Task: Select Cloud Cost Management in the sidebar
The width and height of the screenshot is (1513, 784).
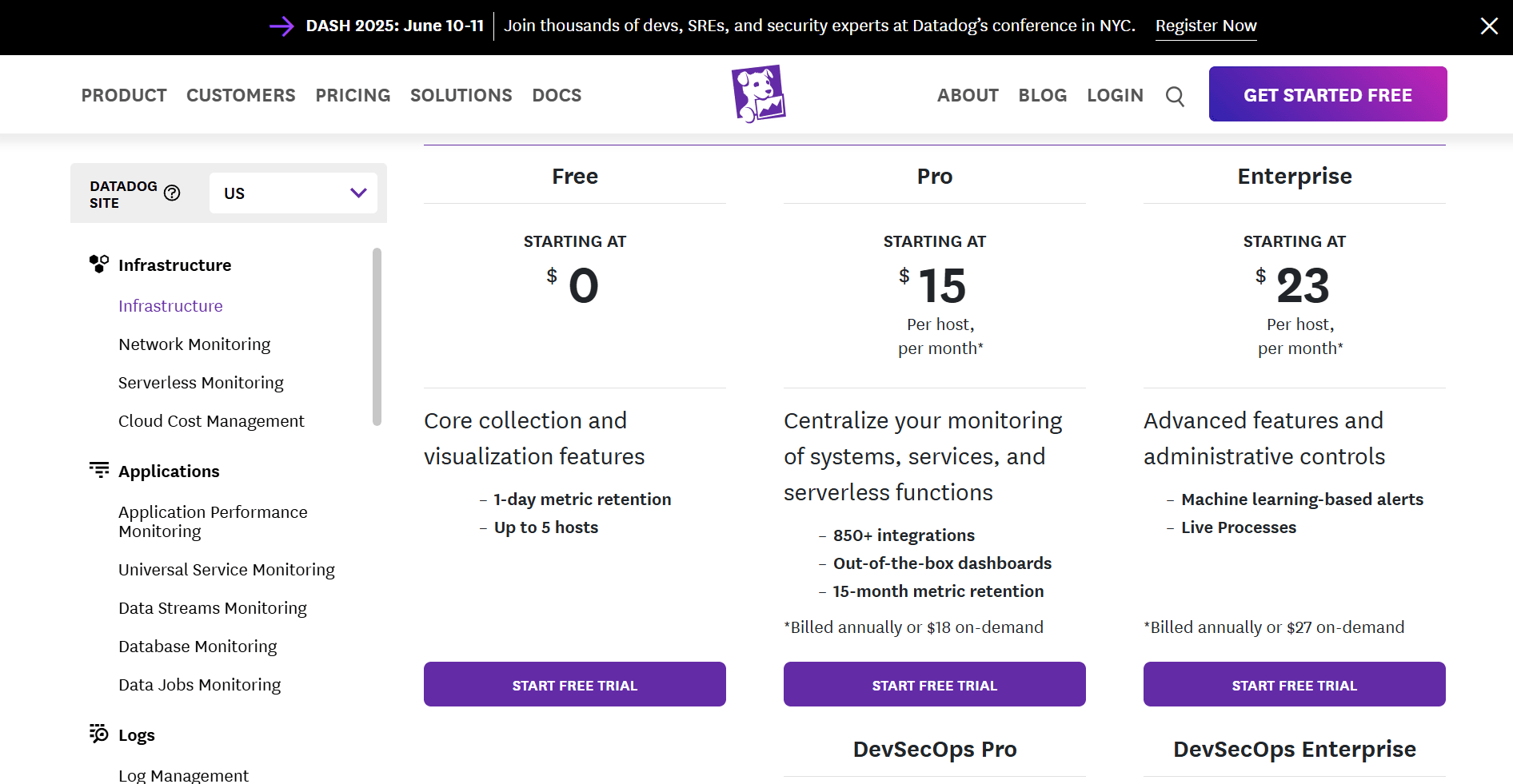Action: click(211, 420)
